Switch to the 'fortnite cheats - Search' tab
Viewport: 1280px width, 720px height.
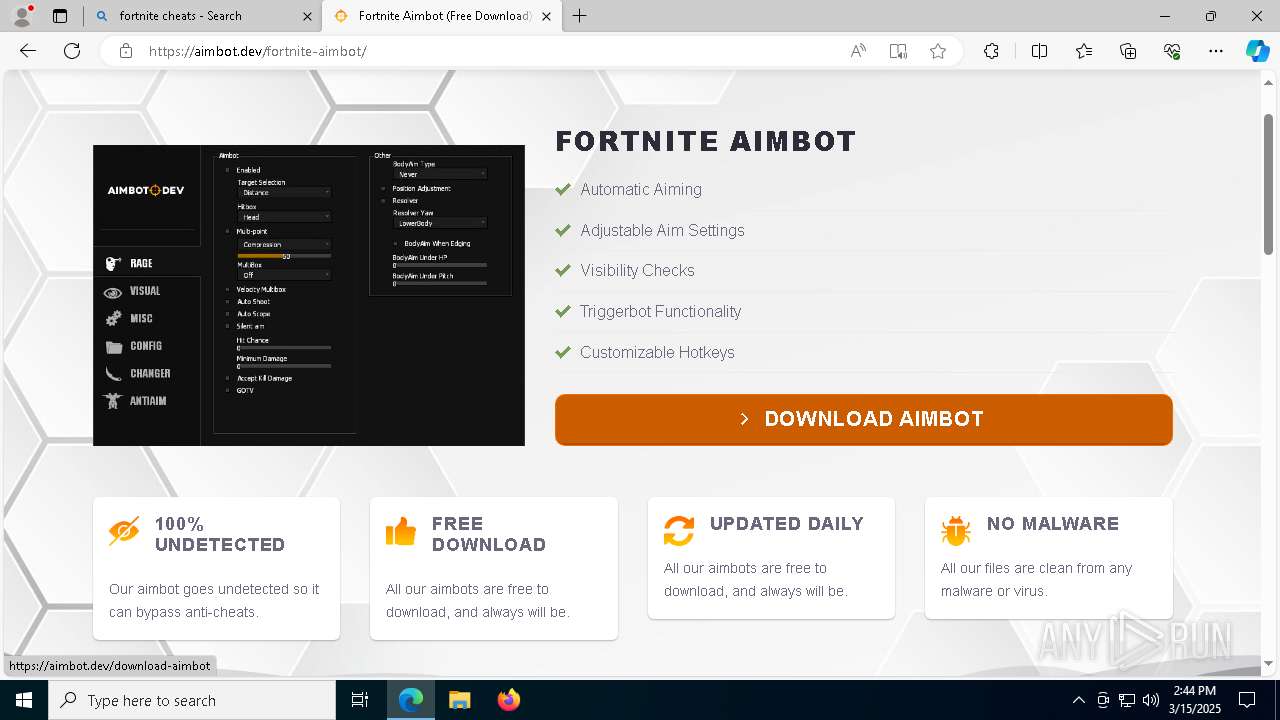tap(195, 16)
